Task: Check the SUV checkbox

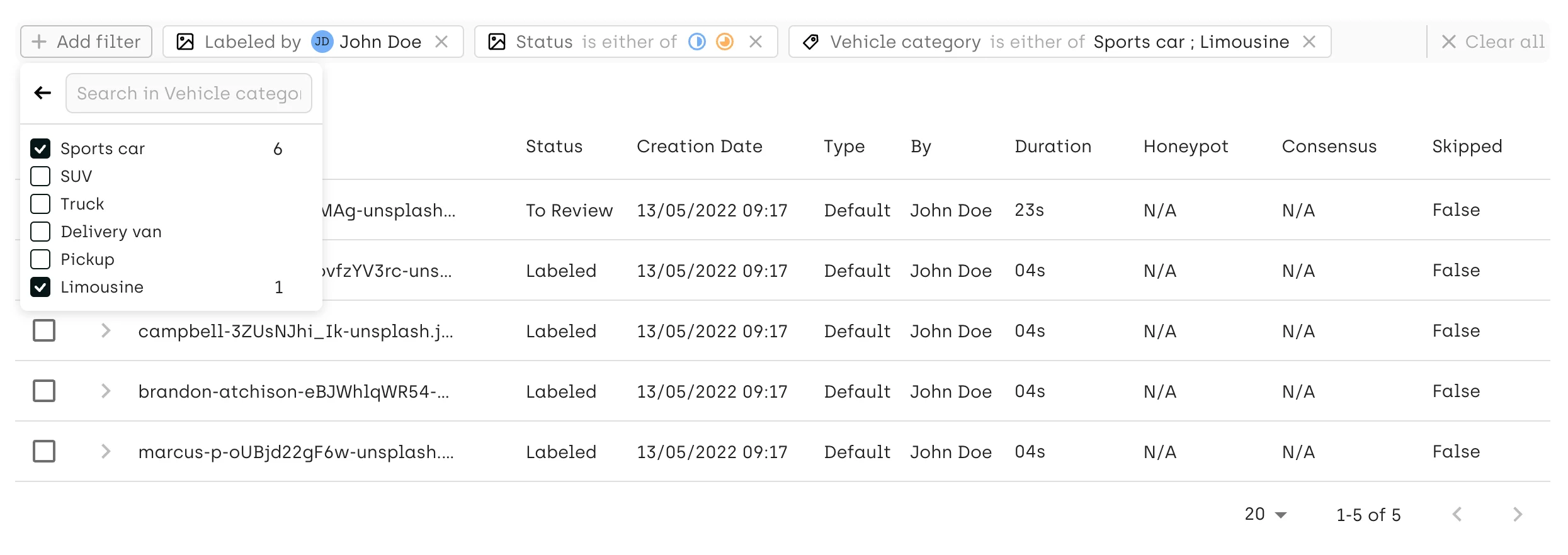Action: (40, 176)
